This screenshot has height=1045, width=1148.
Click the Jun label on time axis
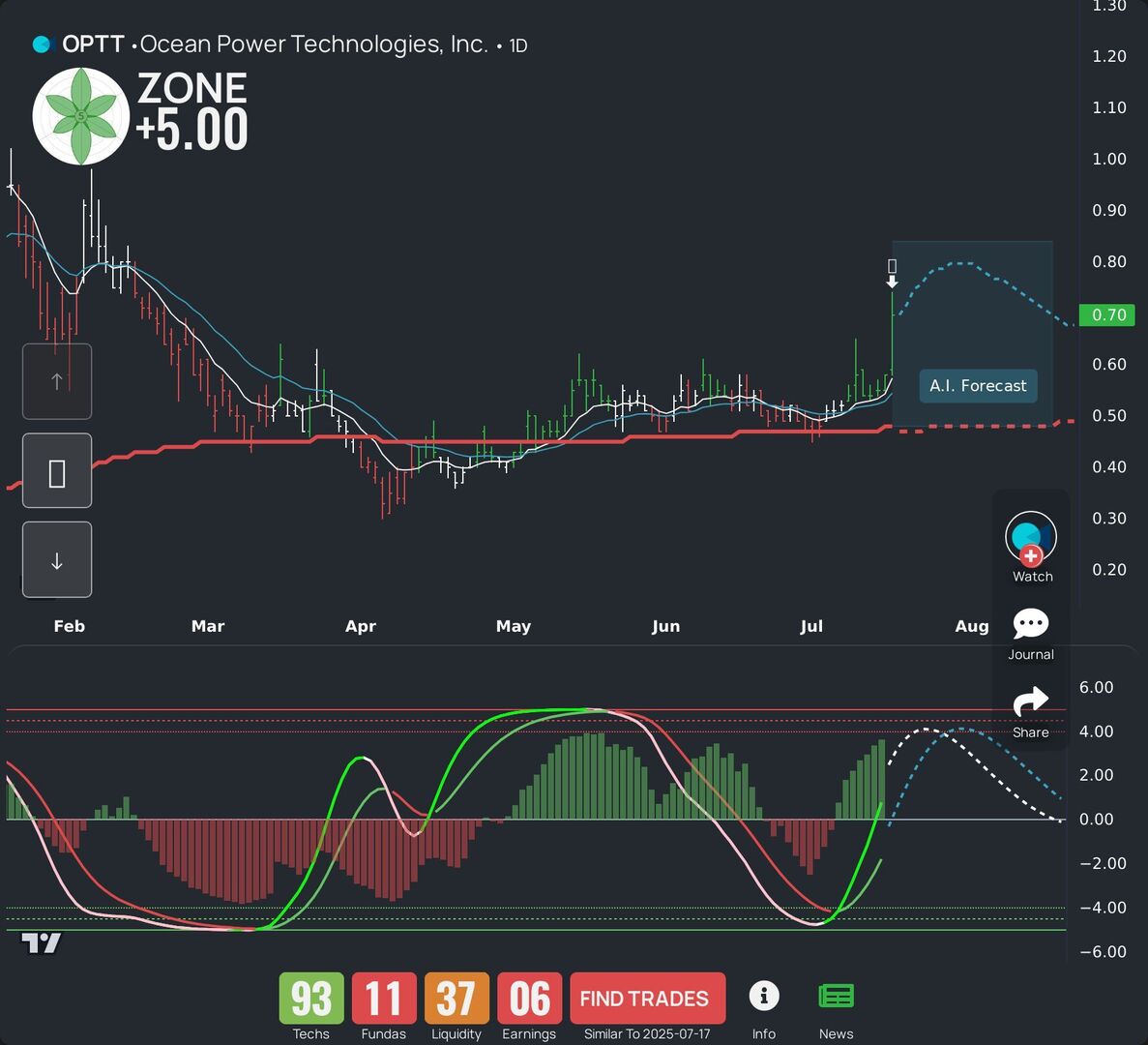point(665,626)
